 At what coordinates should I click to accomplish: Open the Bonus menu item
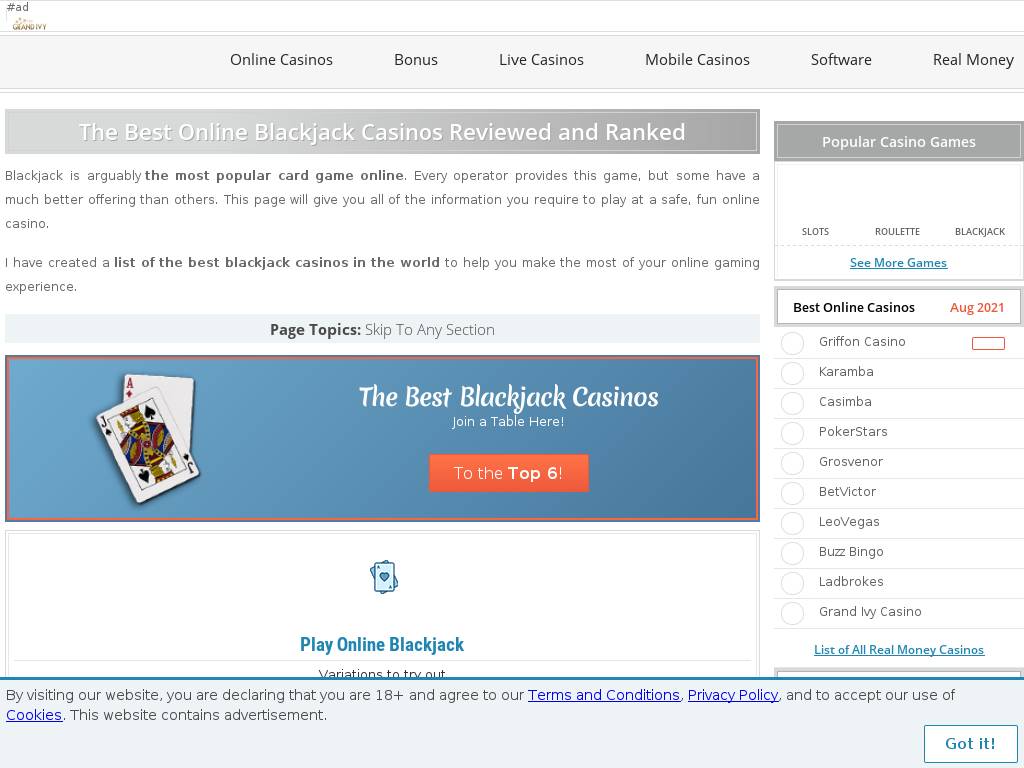point(416,60)
